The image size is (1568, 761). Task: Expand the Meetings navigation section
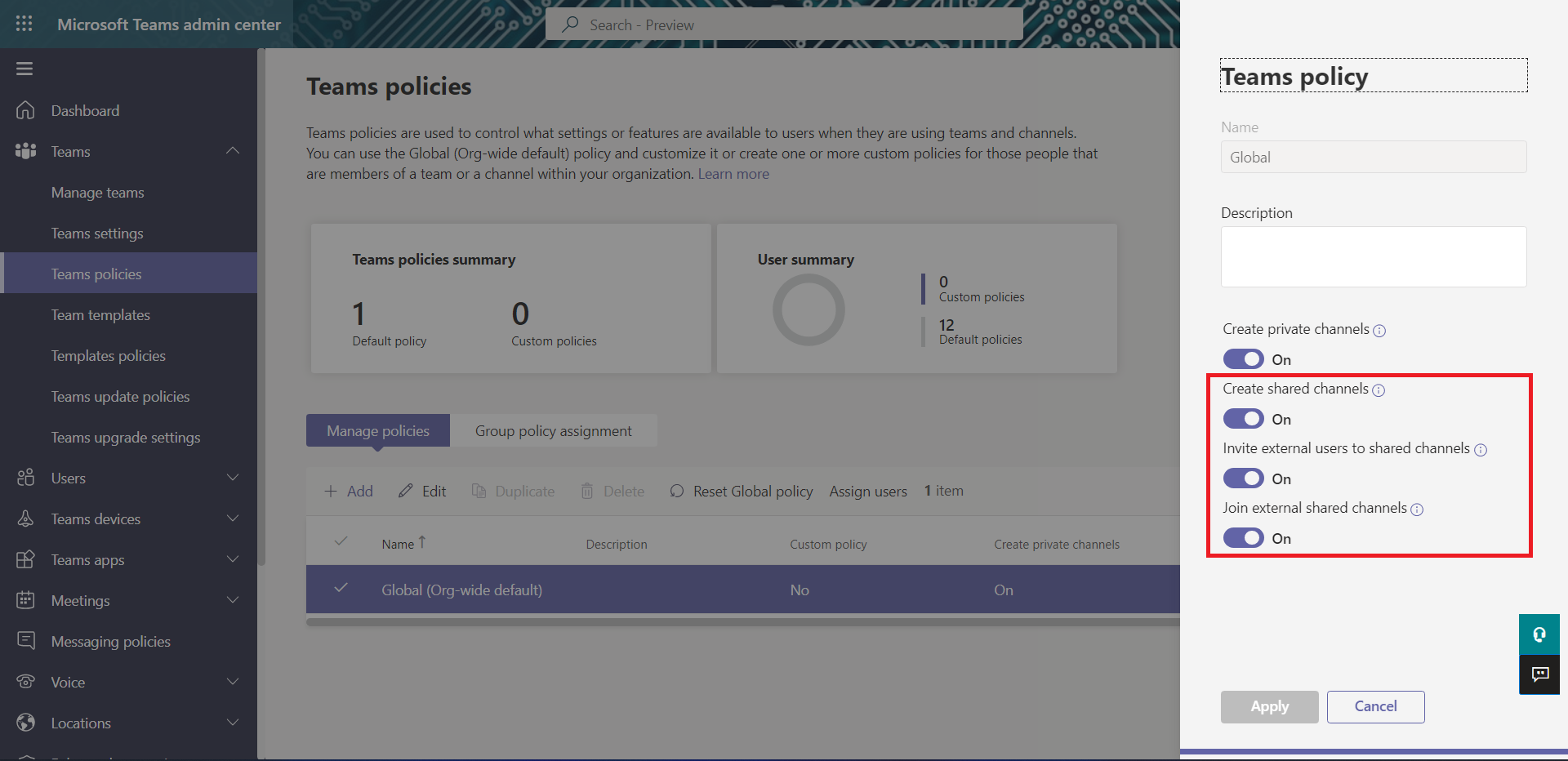click(x=233, y=600)
